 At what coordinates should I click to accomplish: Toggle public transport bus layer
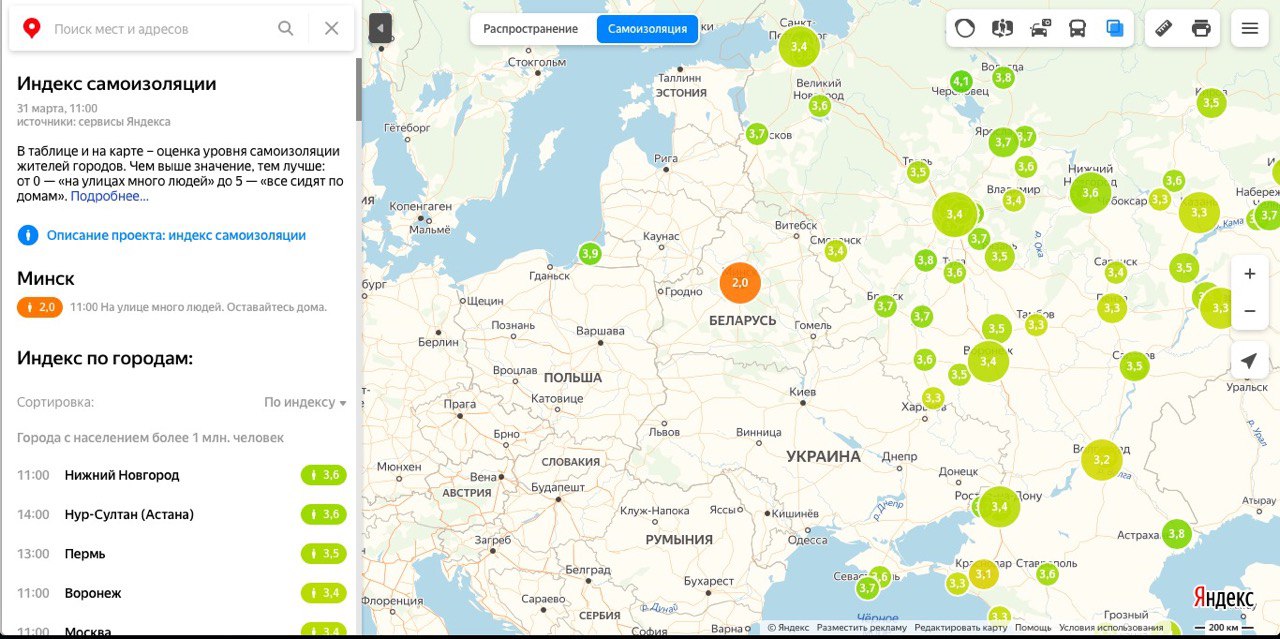[x=1077, y=28]
